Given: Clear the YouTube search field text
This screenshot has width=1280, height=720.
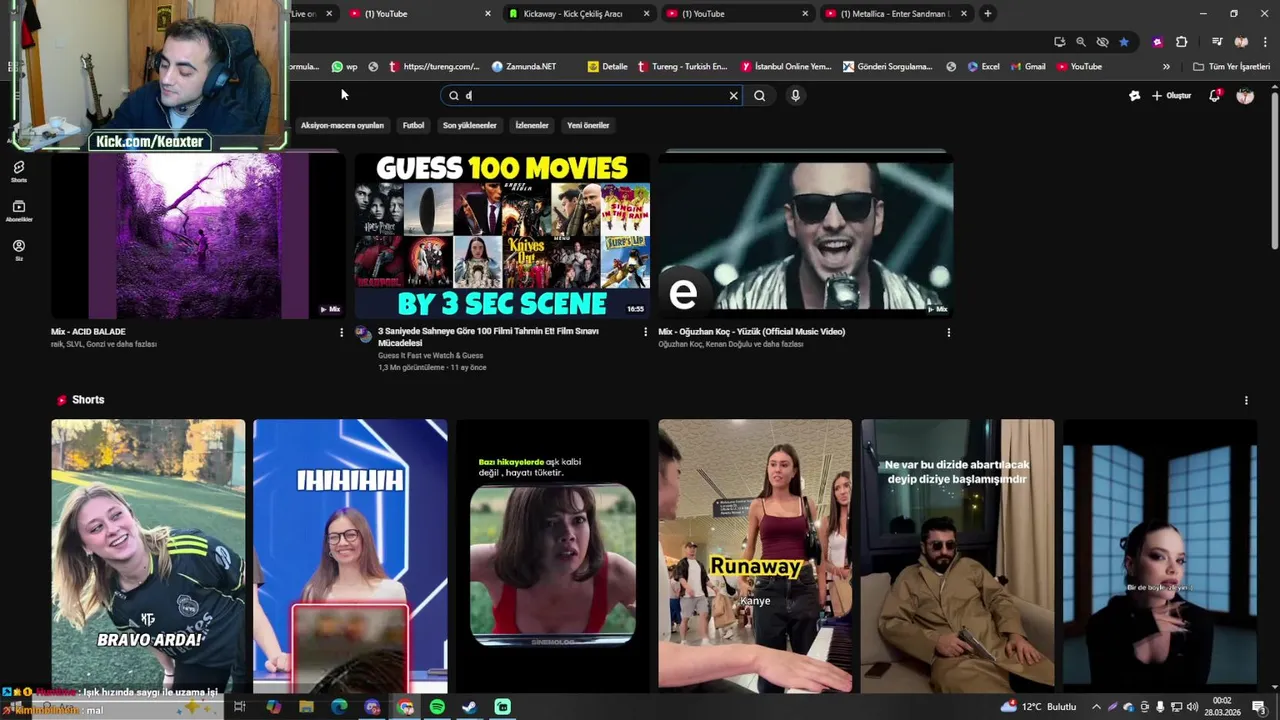Looking at the screenshot, I should coord(733,96).
